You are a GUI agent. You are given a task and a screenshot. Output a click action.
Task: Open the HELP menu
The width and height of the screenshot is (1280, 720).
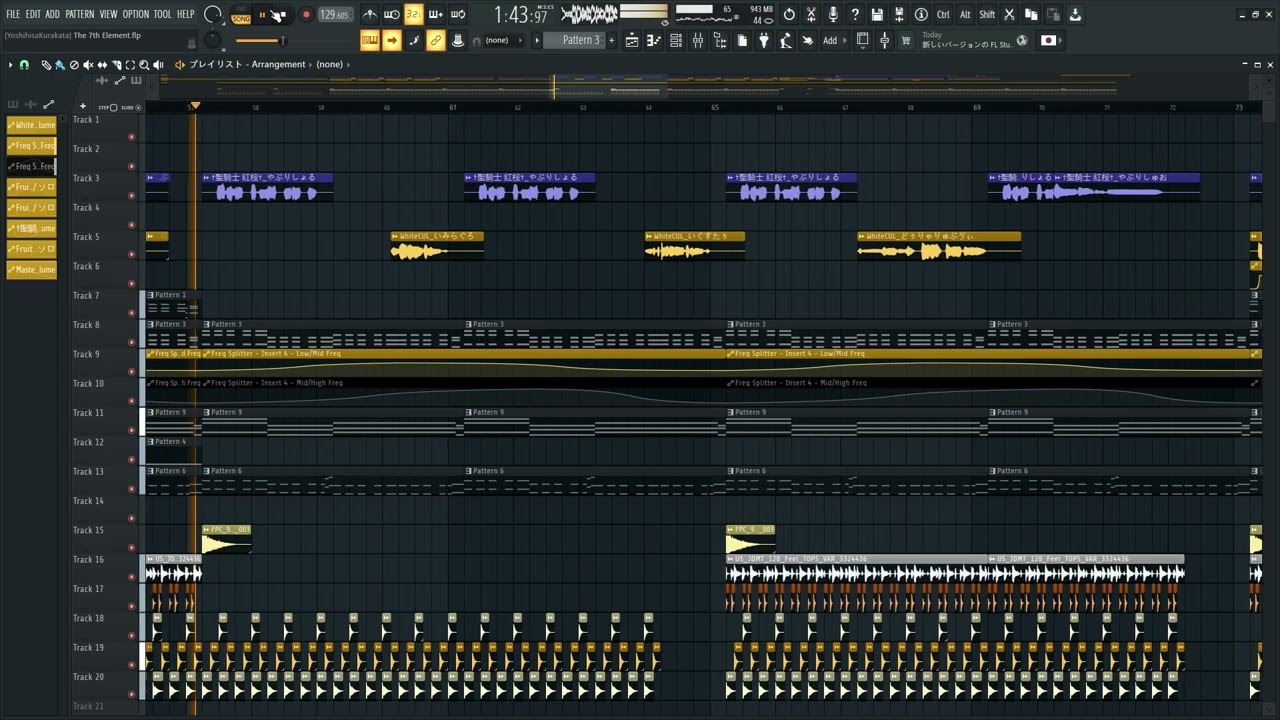coord(186,14)
